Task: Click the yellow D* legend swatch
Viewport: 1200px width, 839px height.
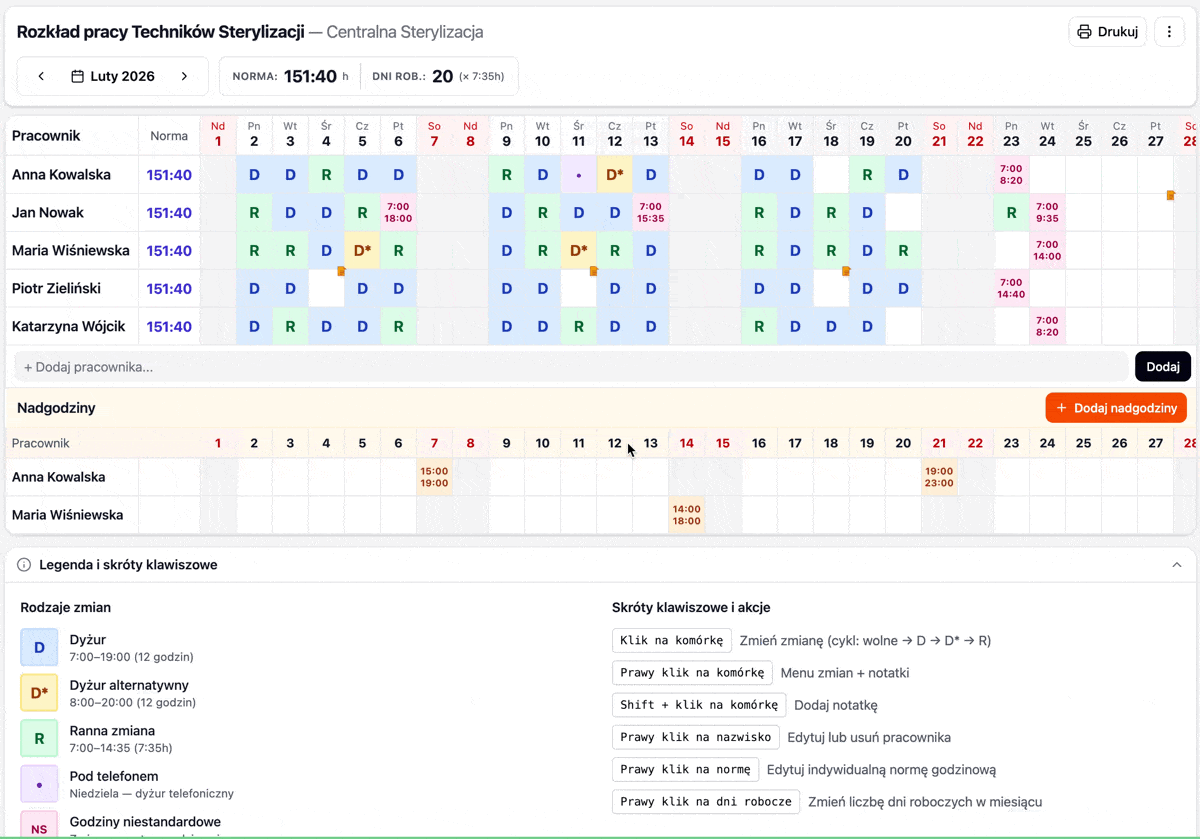Action: [39, 693]
